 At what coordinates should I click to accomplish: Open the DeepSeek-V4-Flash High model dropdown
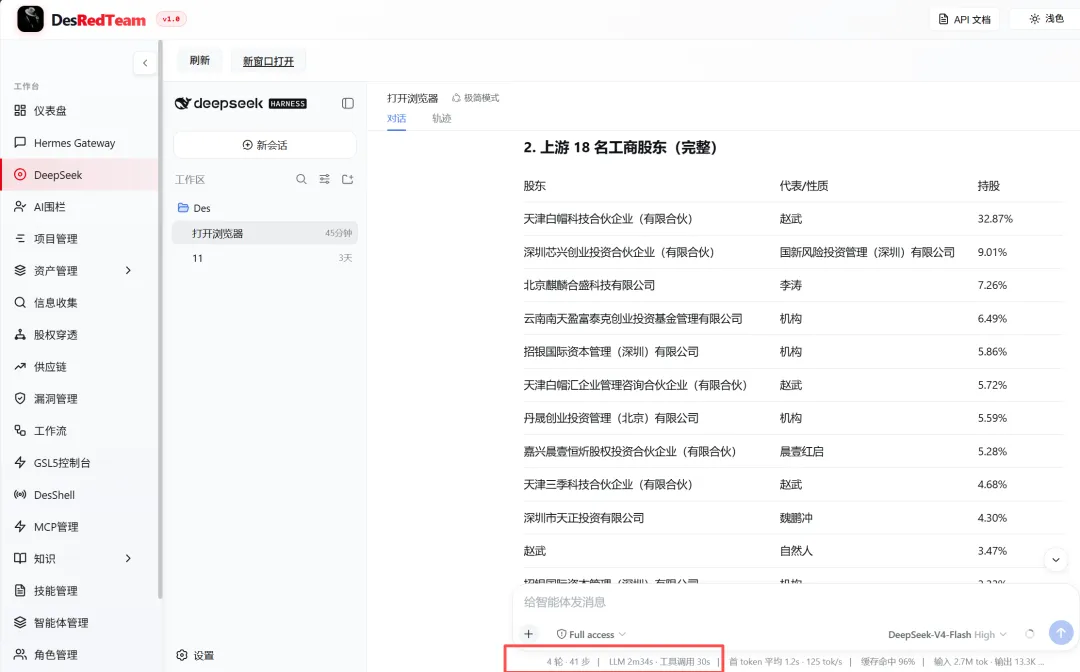(x=947, y=634)
